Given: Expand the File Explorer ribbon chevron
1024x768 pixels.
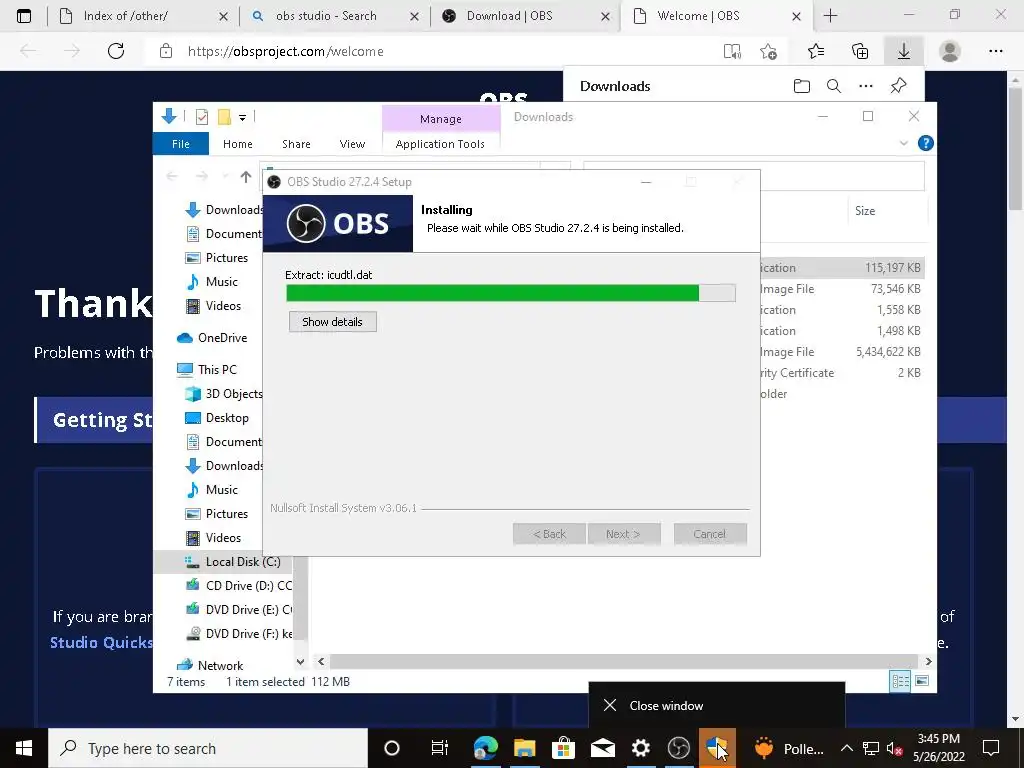Looking at the screenshot, I should pos(904,144).
